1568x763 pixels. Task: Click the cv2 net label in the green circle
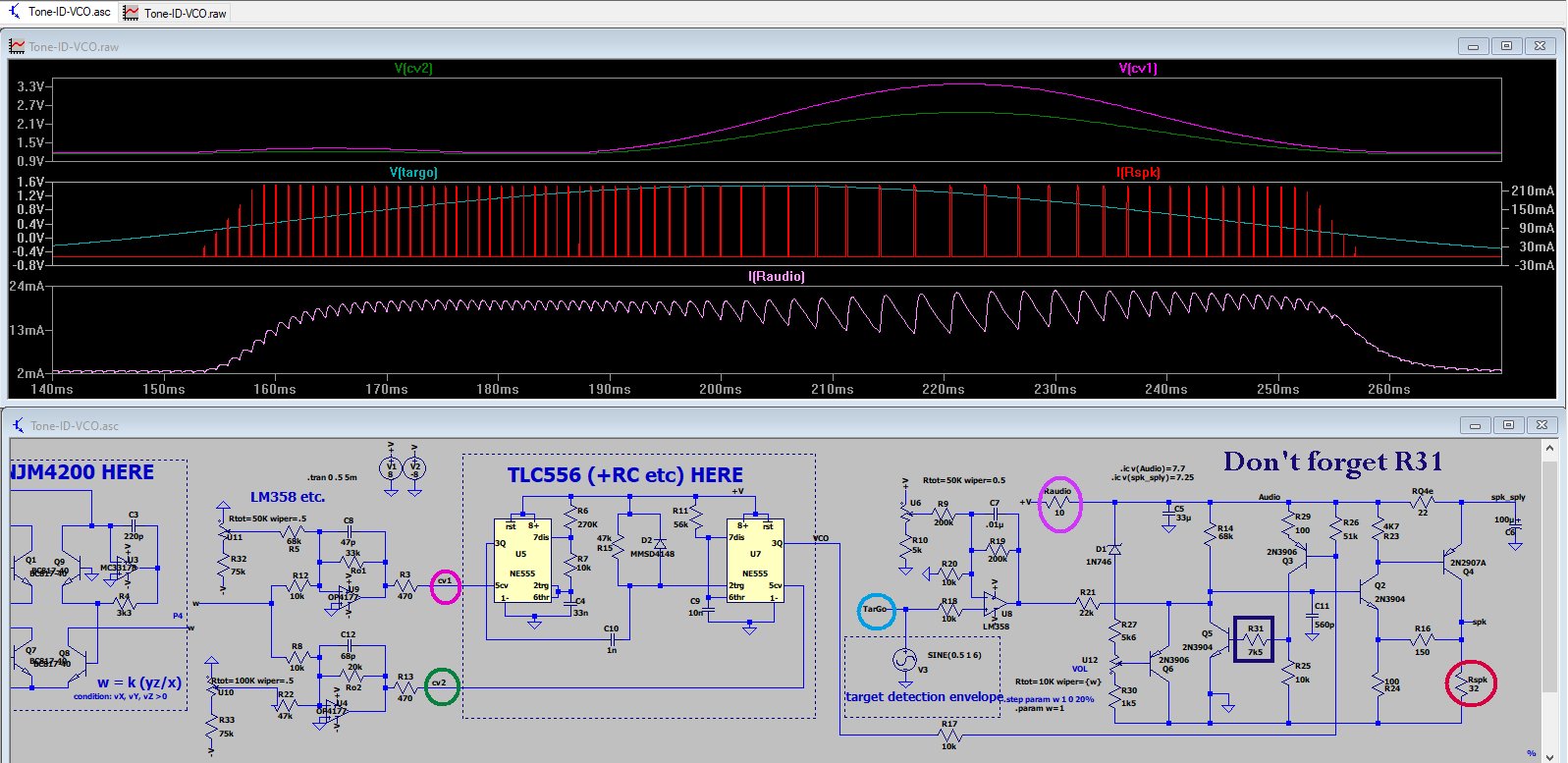[x=441, y=684]
